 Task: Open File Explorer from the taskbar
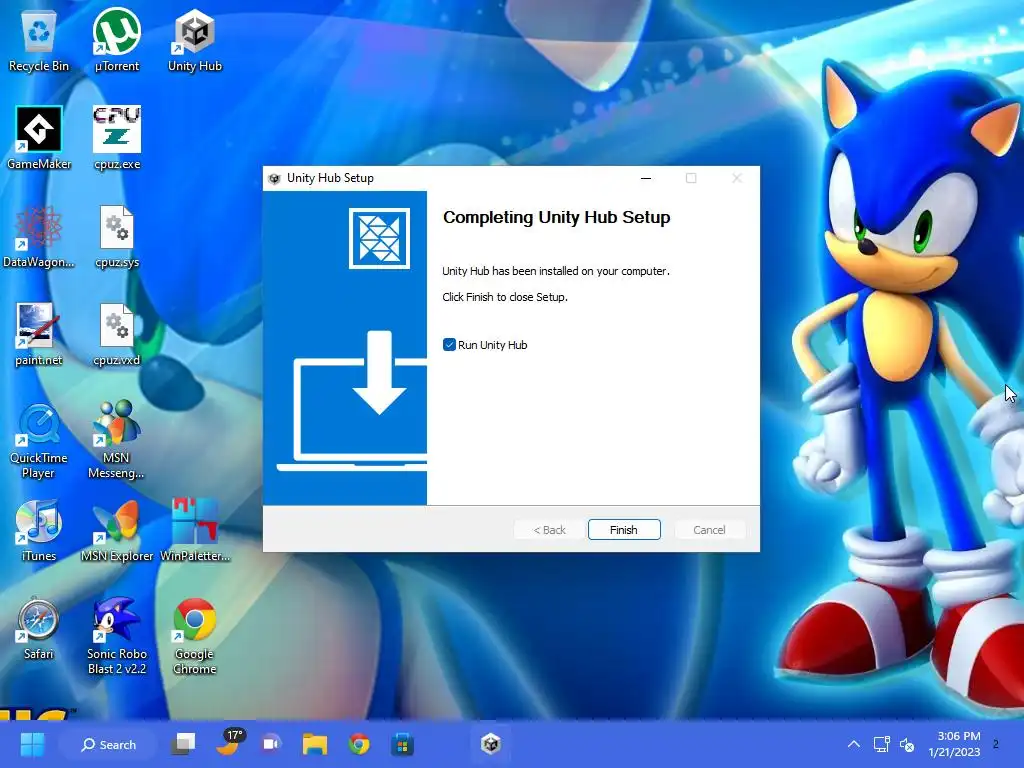click(315, 744)
